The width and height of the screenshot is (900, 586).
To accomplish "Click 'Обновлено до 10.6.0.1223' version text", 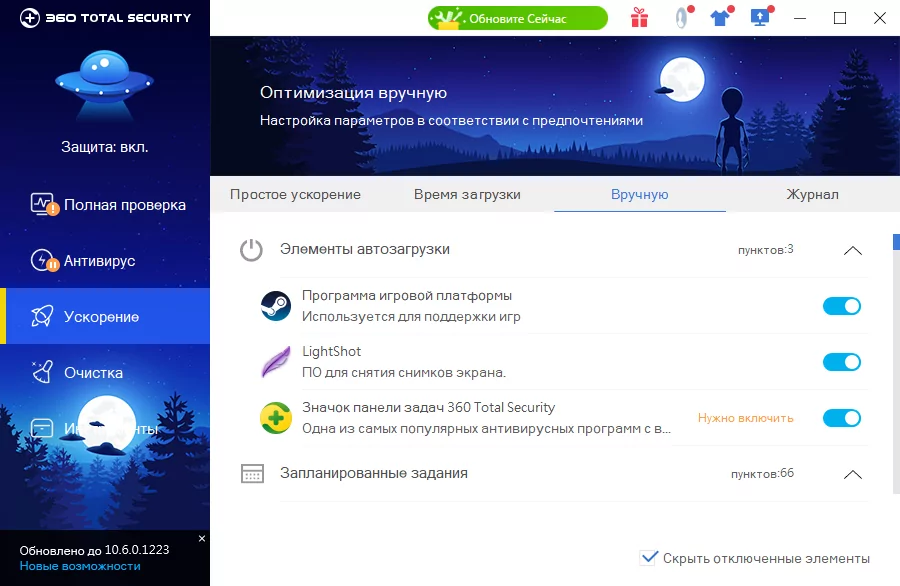I will (94, 550).
